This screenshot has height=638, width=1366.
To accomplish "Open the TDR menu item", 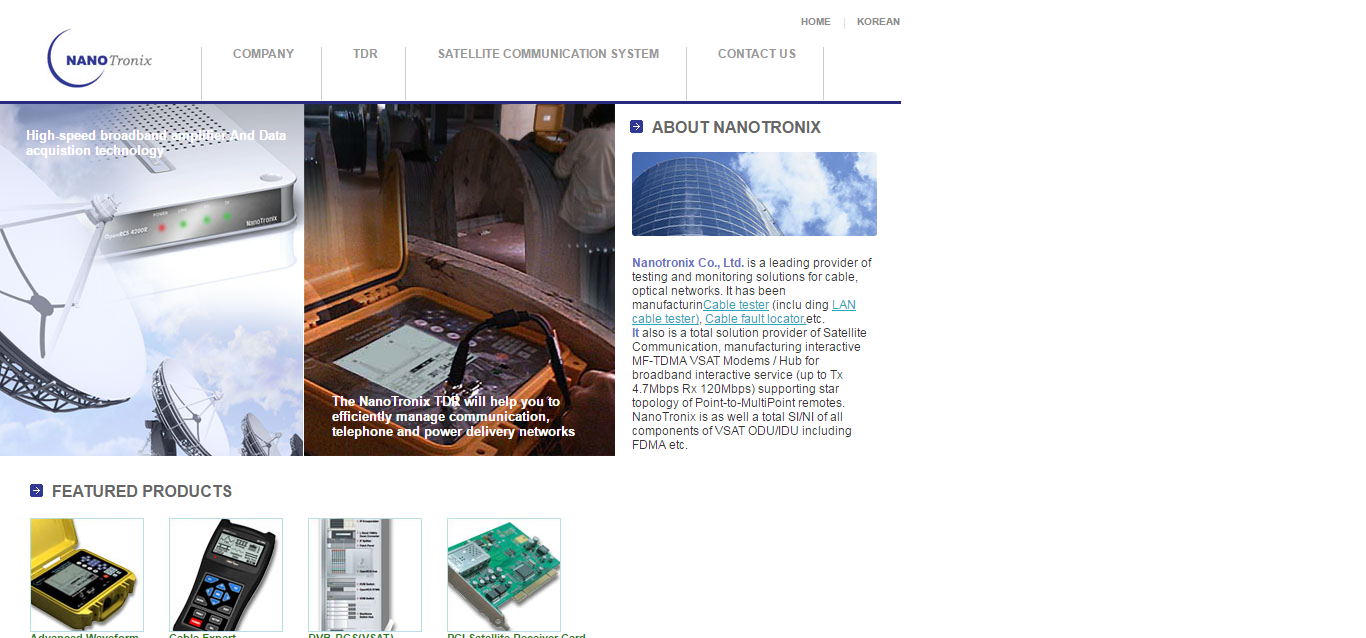I will (x=365, y=54).
